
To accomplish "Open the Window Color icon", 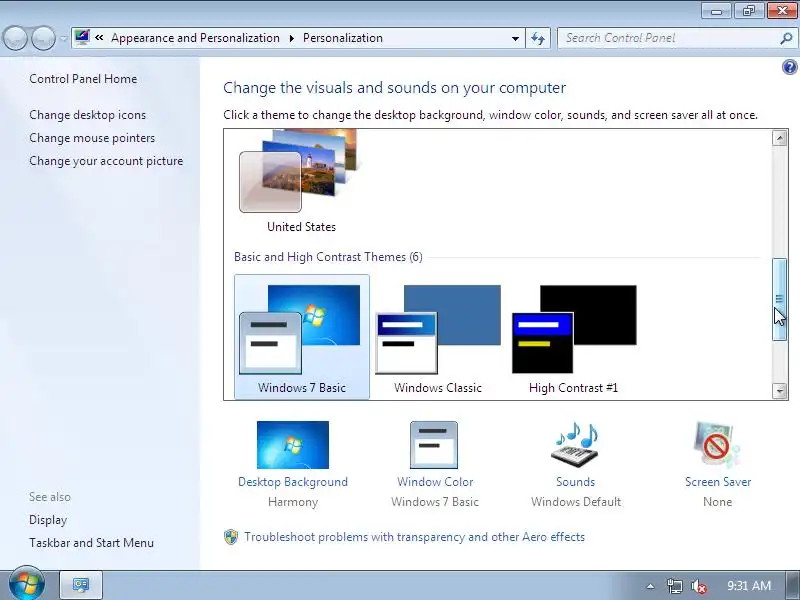I will coord(434,445).
